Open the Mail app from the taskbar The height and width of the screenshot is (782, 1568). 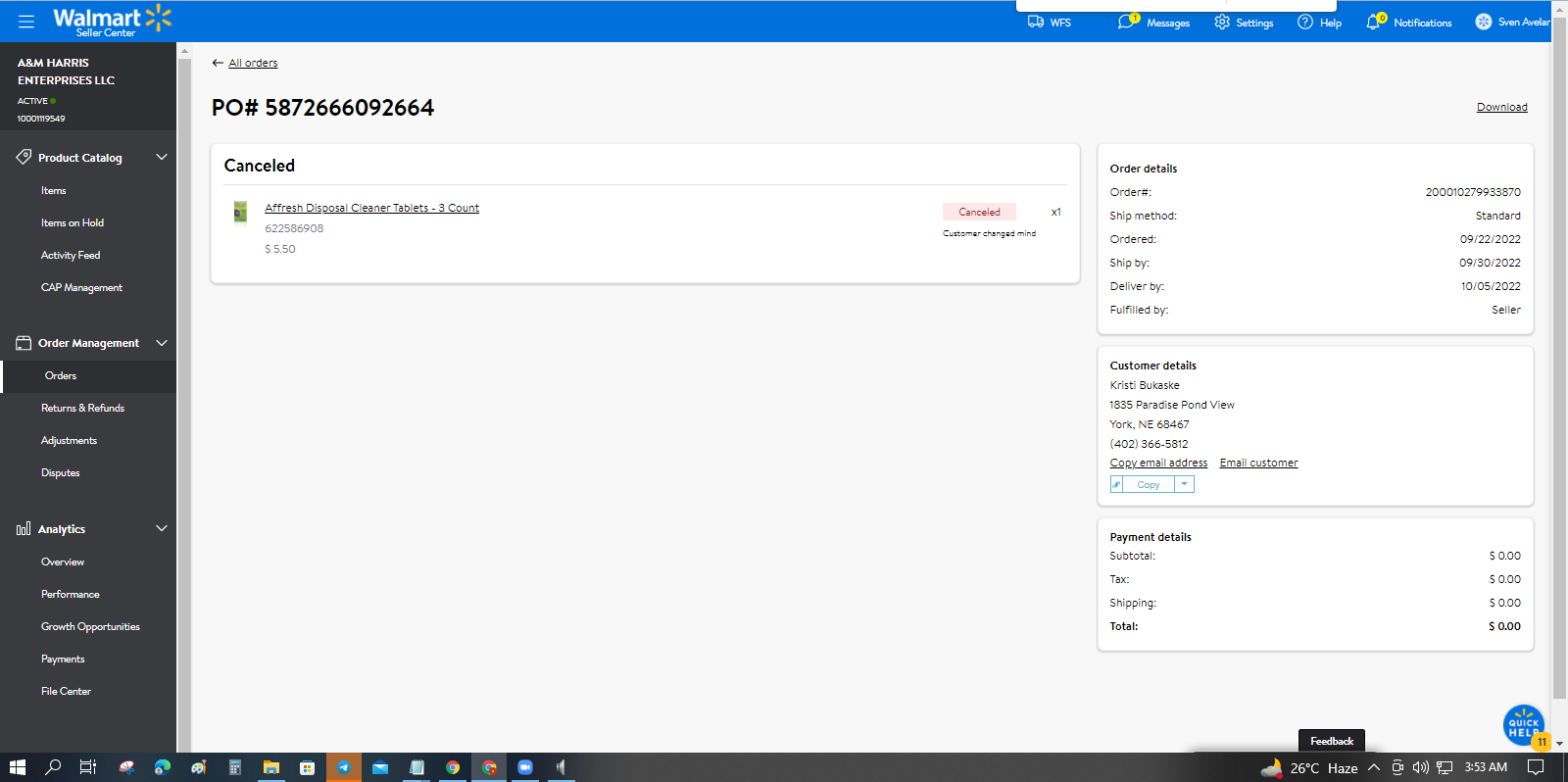(x=380, y=767)
